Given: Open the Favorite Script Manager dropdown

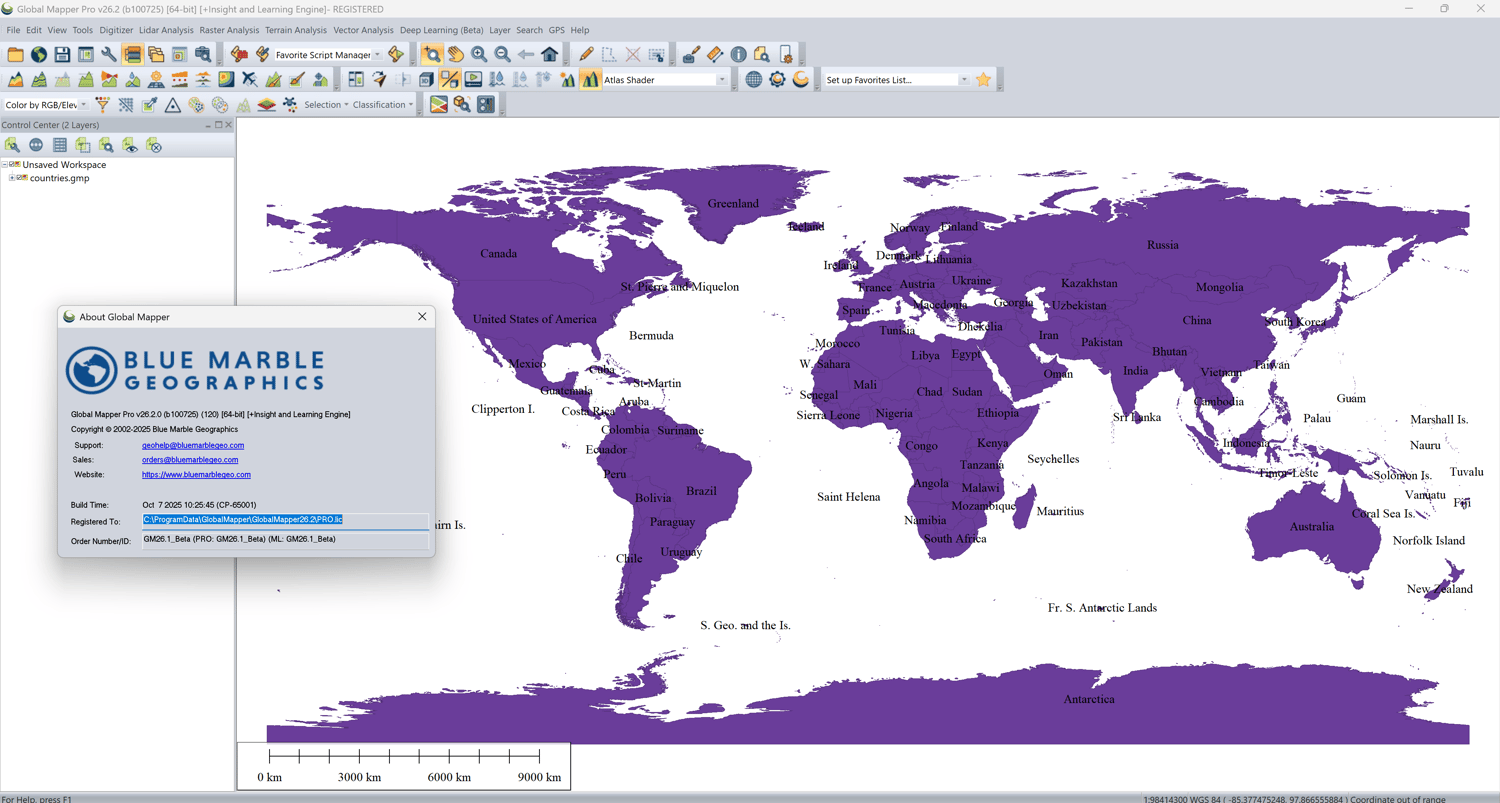Looking at the screenshot, I should point(377,55).
